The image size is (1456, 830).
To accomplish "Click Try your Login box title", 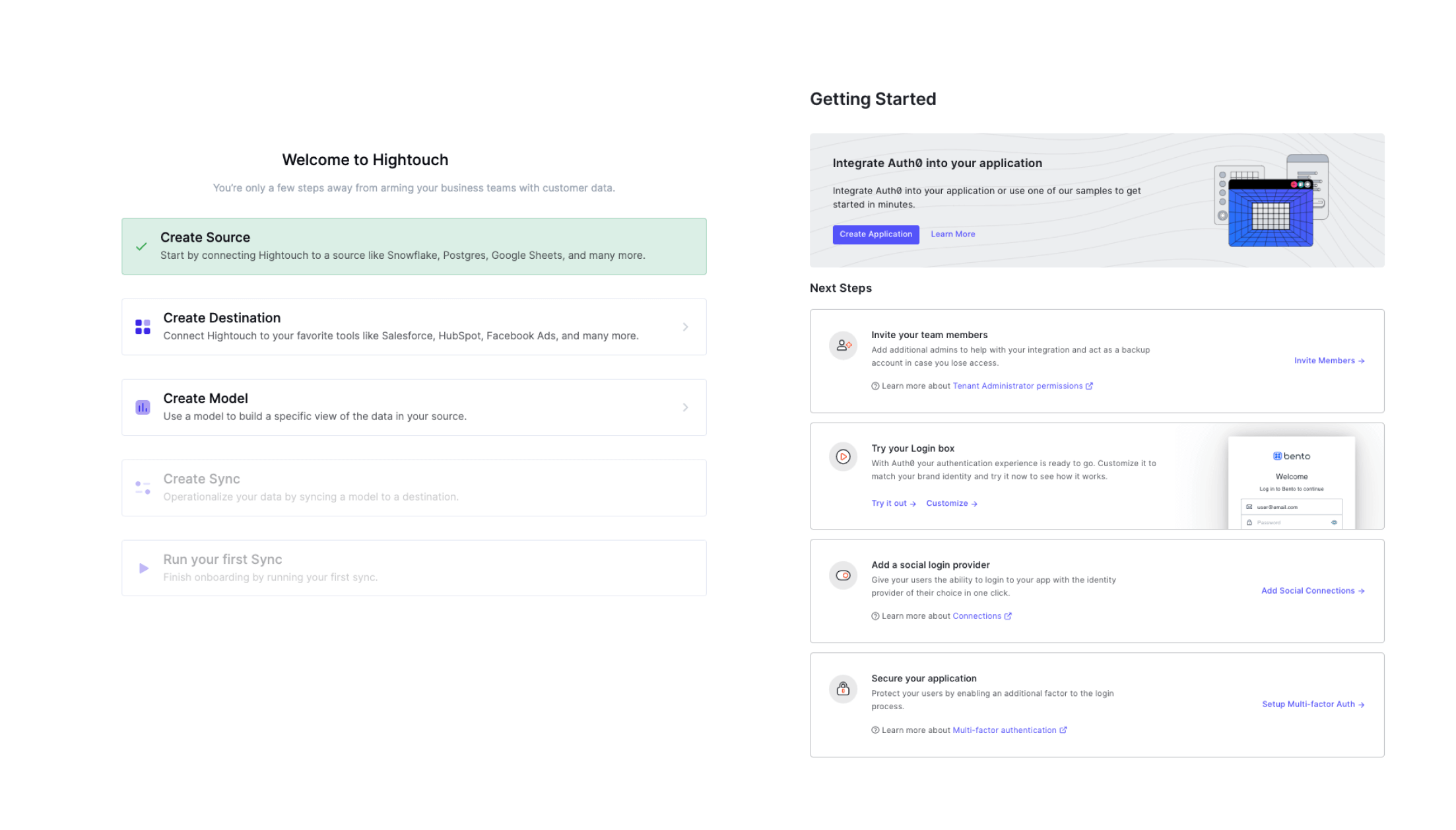I will pyautogui.click(x=912, y=449).
